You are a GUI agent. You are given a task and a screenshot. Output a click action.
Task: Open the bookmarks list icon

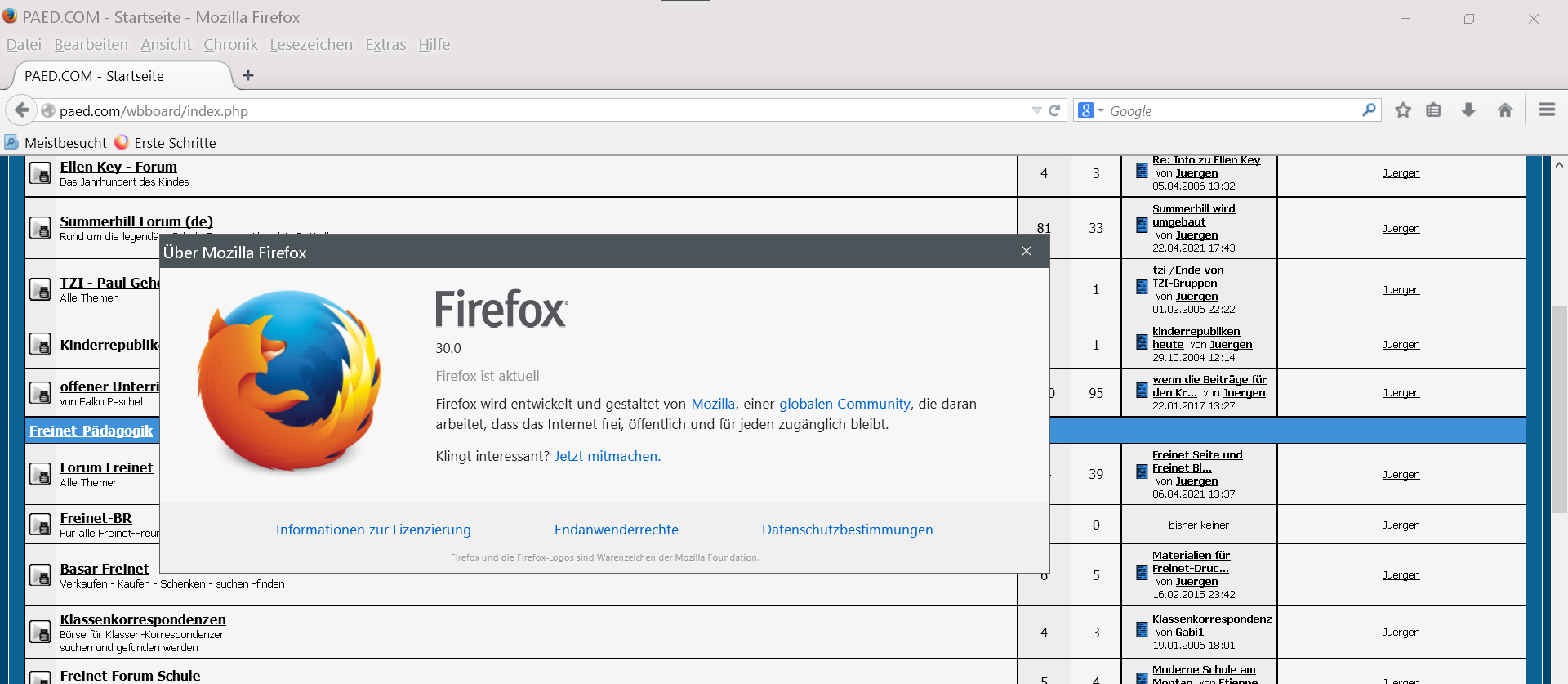click(x=1434, y=110)
